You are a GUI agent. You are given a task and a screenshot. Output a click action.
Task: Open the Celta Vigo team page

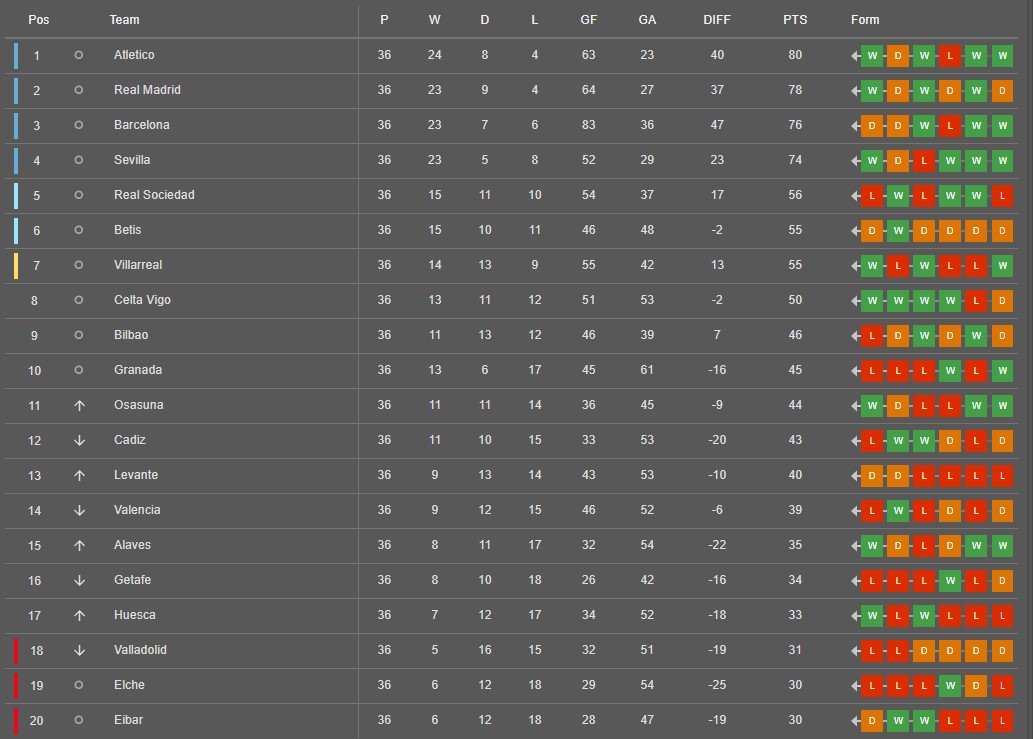[142, 300]
